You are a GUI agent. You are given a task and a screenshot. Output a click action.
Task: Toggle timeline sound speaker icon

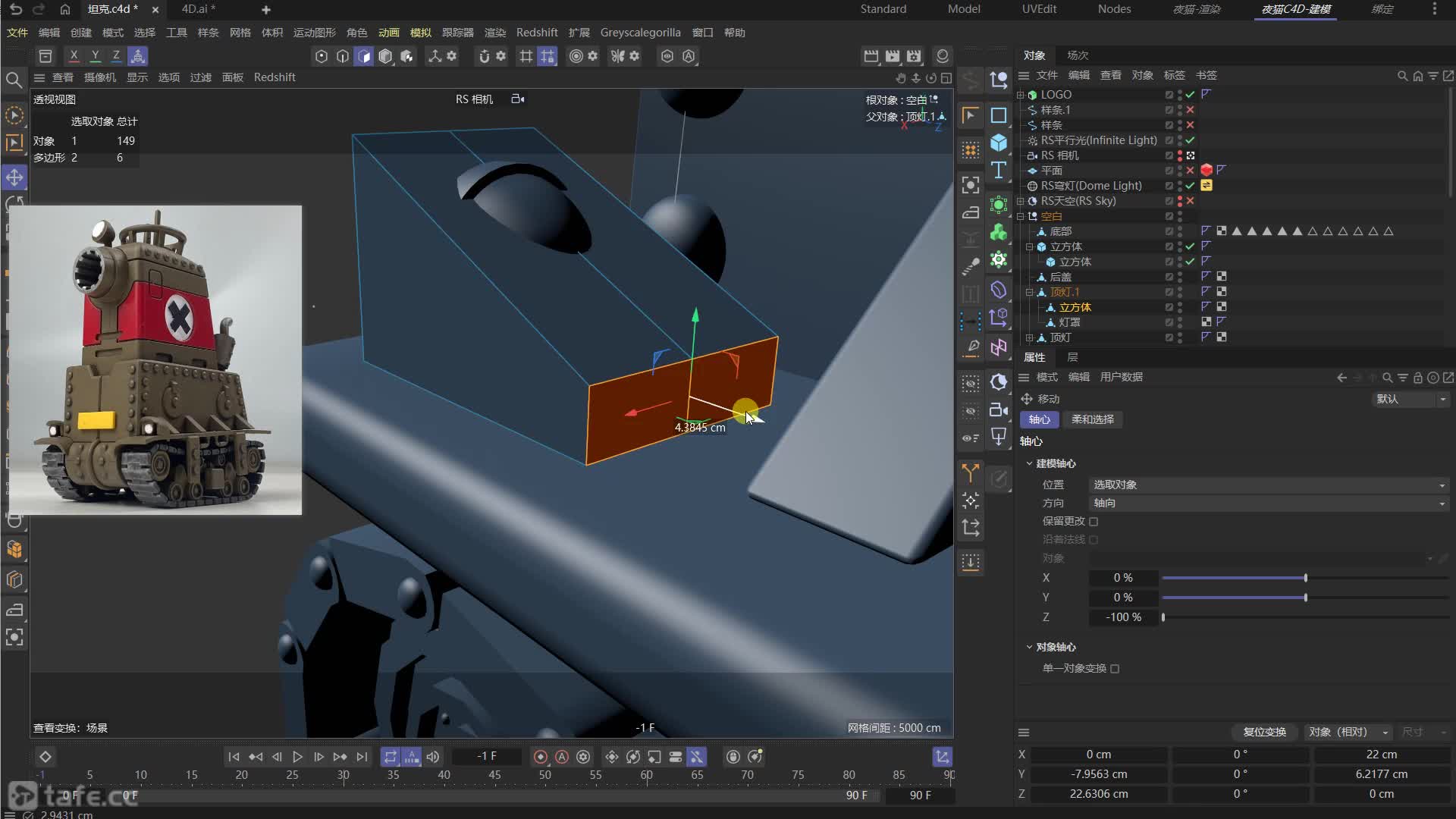(x=433, y=757)
